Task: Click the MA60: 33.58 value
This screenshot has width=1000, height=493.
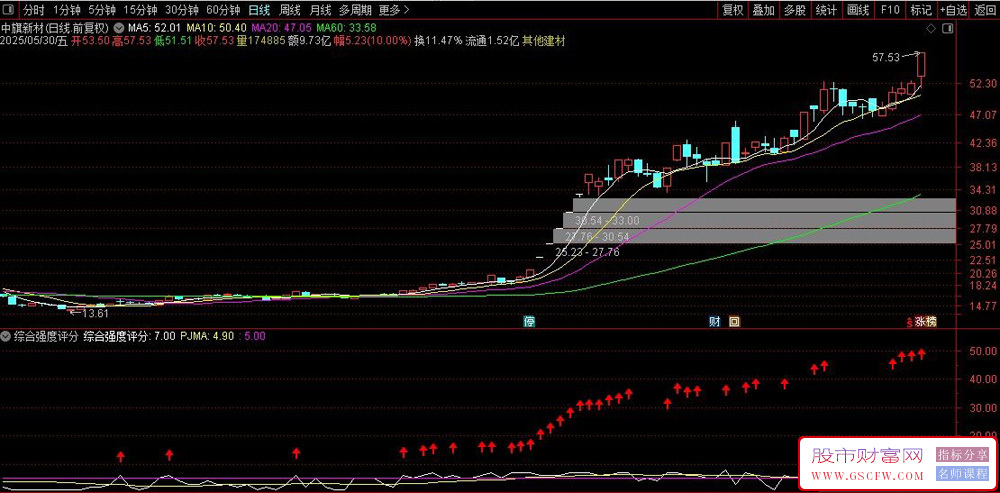Action: click(x=346, y=28)
